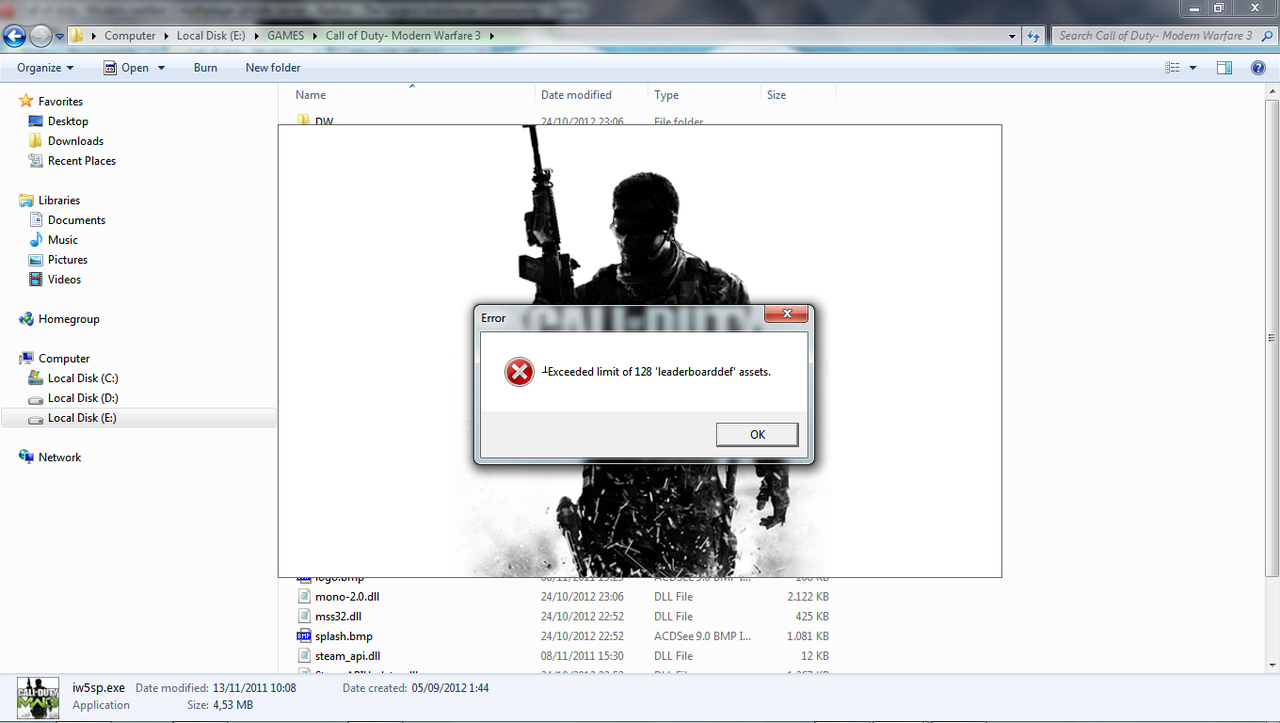Image resolution: width=1280 pixels, height=723 pixels.
Task: Open the Music library
Action: [x=63, y=240]
